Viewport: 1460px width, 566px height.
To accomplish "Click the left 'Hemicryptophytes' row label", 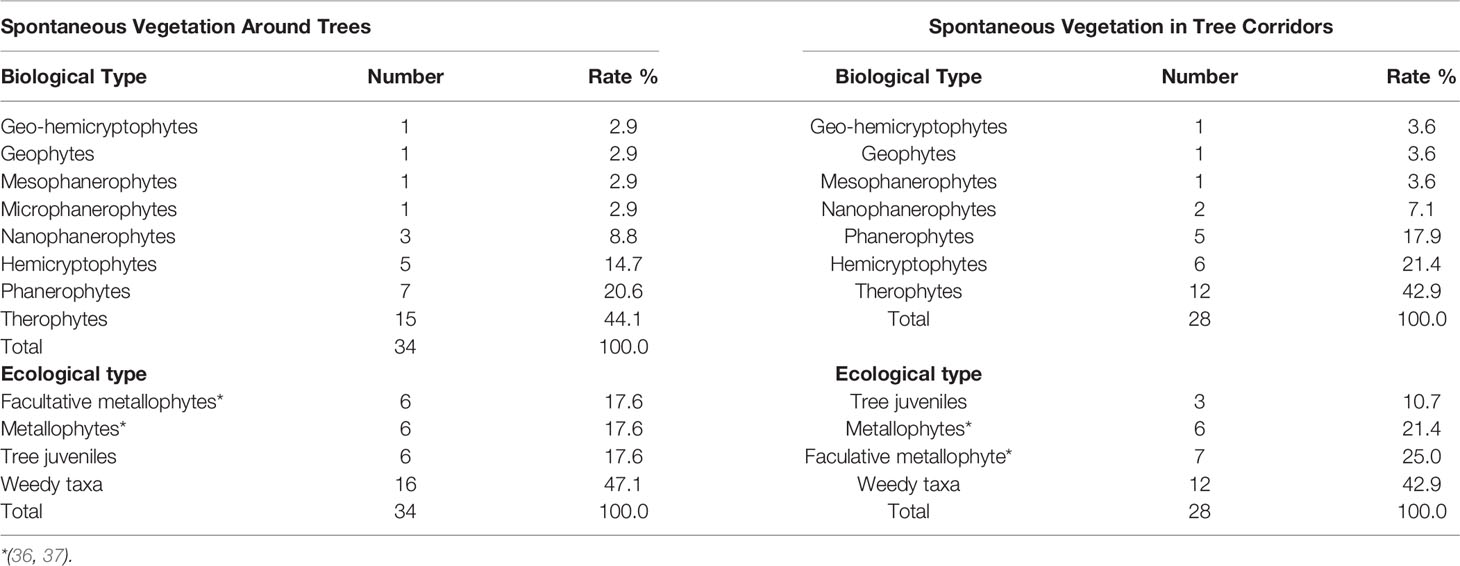I will [x=79, y=264].
